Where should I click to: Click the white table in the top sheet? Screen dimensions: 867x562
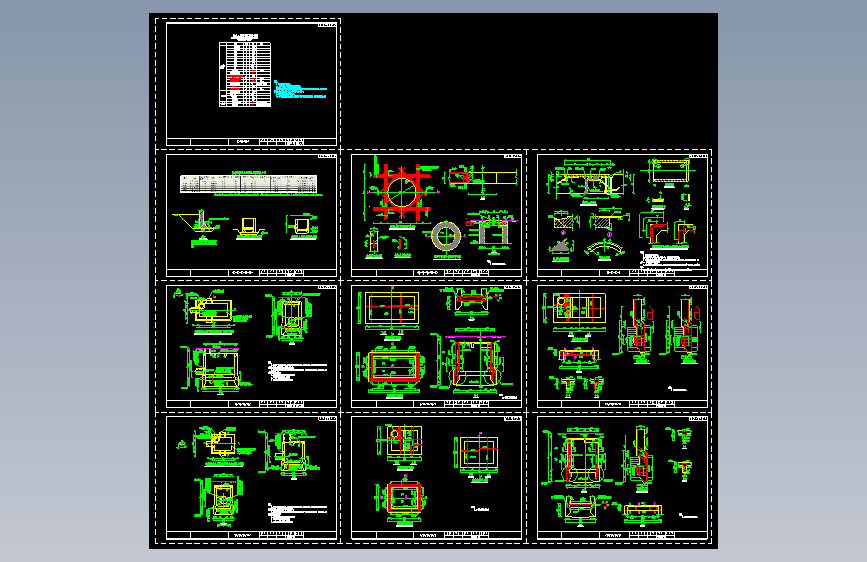pos(245,74)
